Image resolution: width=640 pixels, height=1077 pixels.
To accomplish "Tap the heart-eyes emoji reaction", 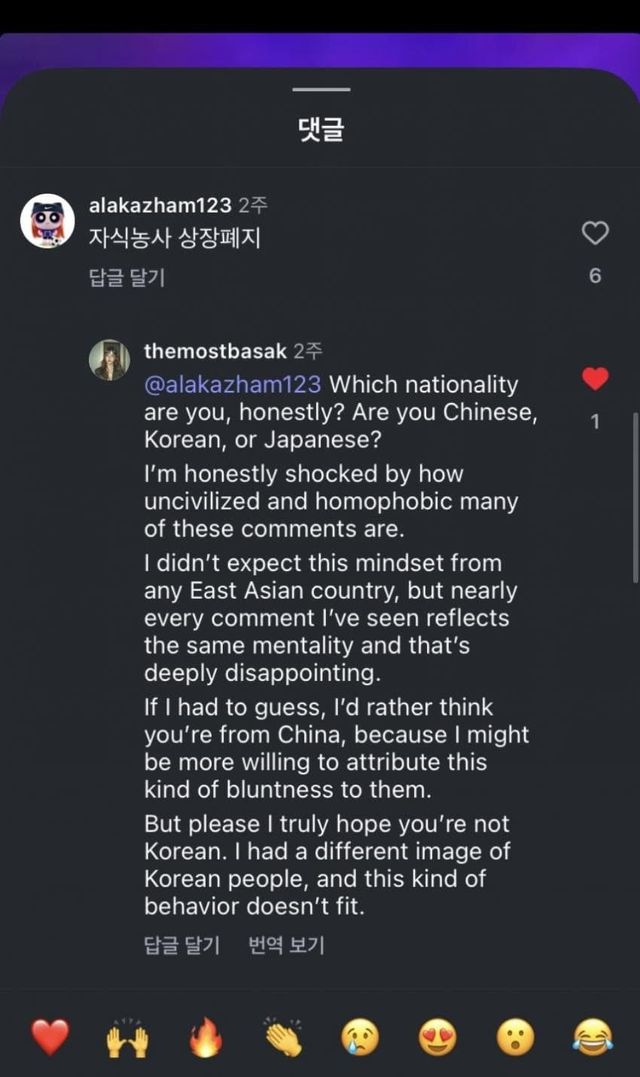I will coord(438,1038).
